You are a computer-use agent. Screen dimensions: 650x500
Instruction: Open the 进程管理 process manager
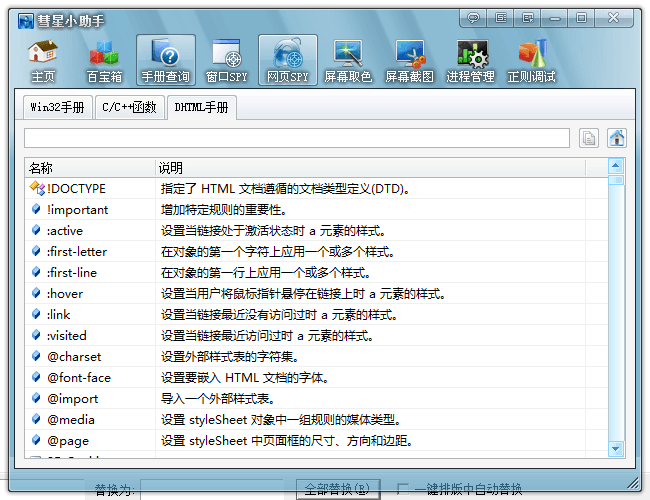pos(470,60)
